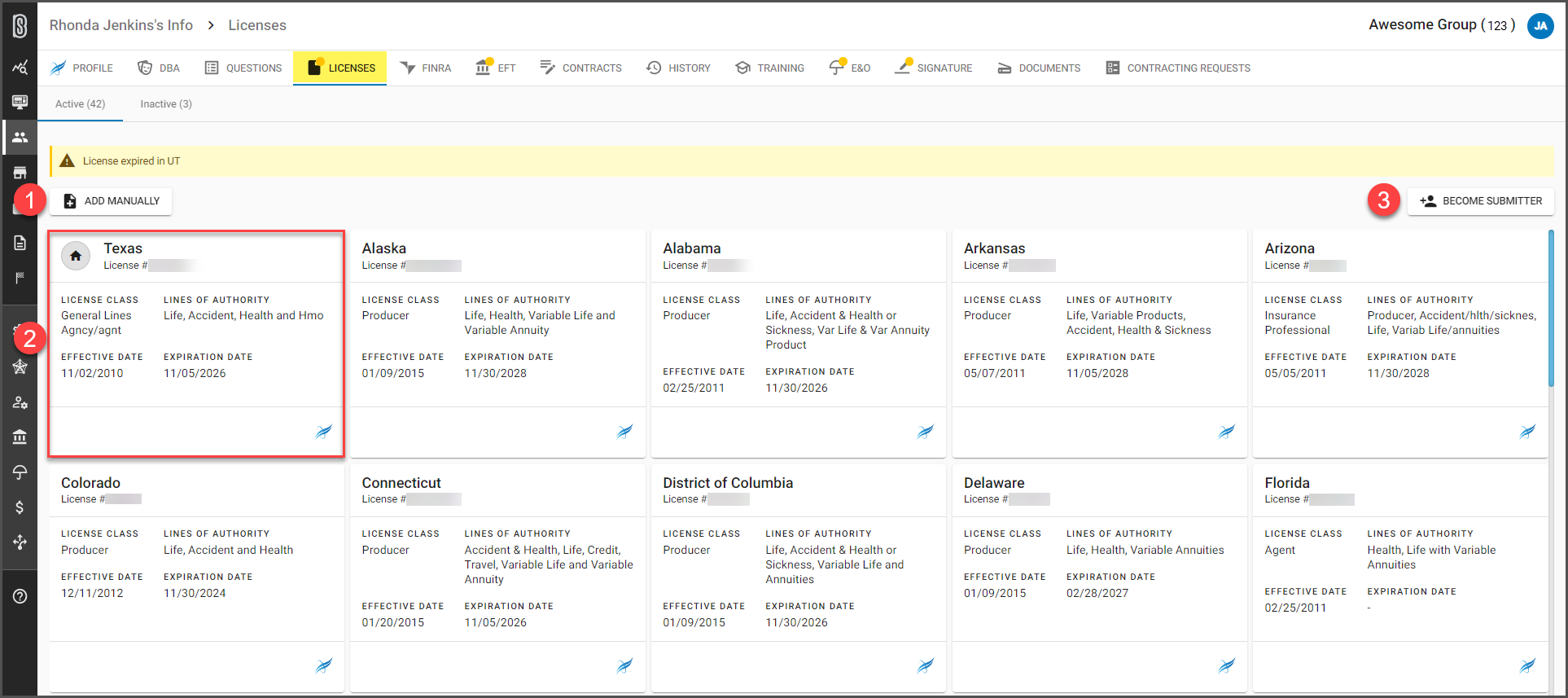Screen dimensions: 1568x698
Task: Open the Questions tab
Action: pos(243,68)
